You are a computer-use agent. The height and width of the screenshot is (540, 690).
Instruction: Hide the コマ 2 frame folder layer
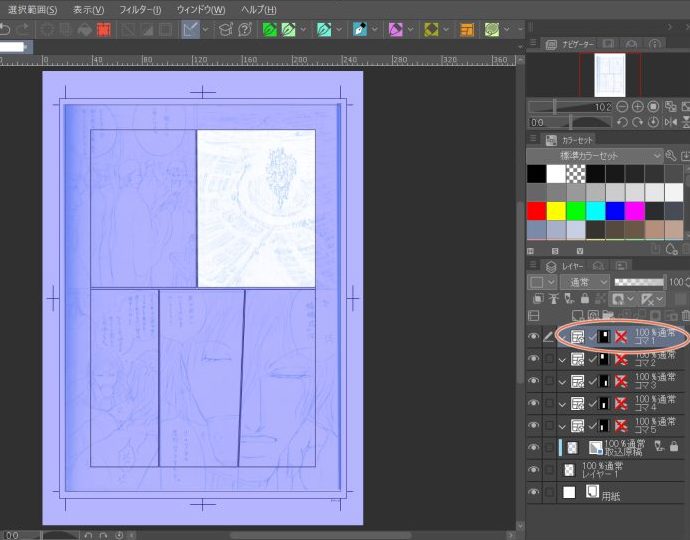click(x=534, y=360)
